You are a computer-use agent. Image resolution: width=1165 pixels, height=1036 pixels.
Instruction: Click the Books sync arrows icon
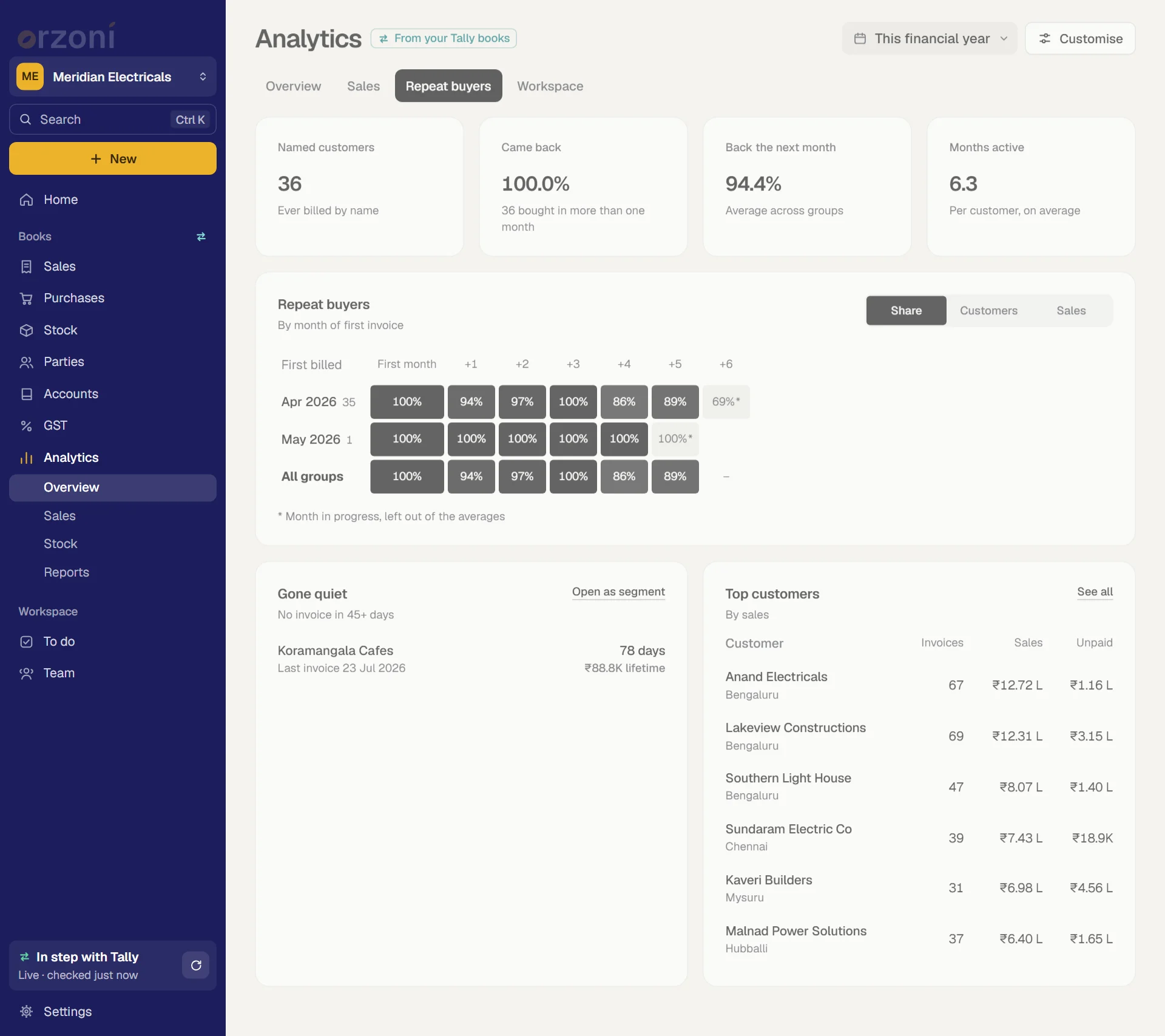(201, 237)
